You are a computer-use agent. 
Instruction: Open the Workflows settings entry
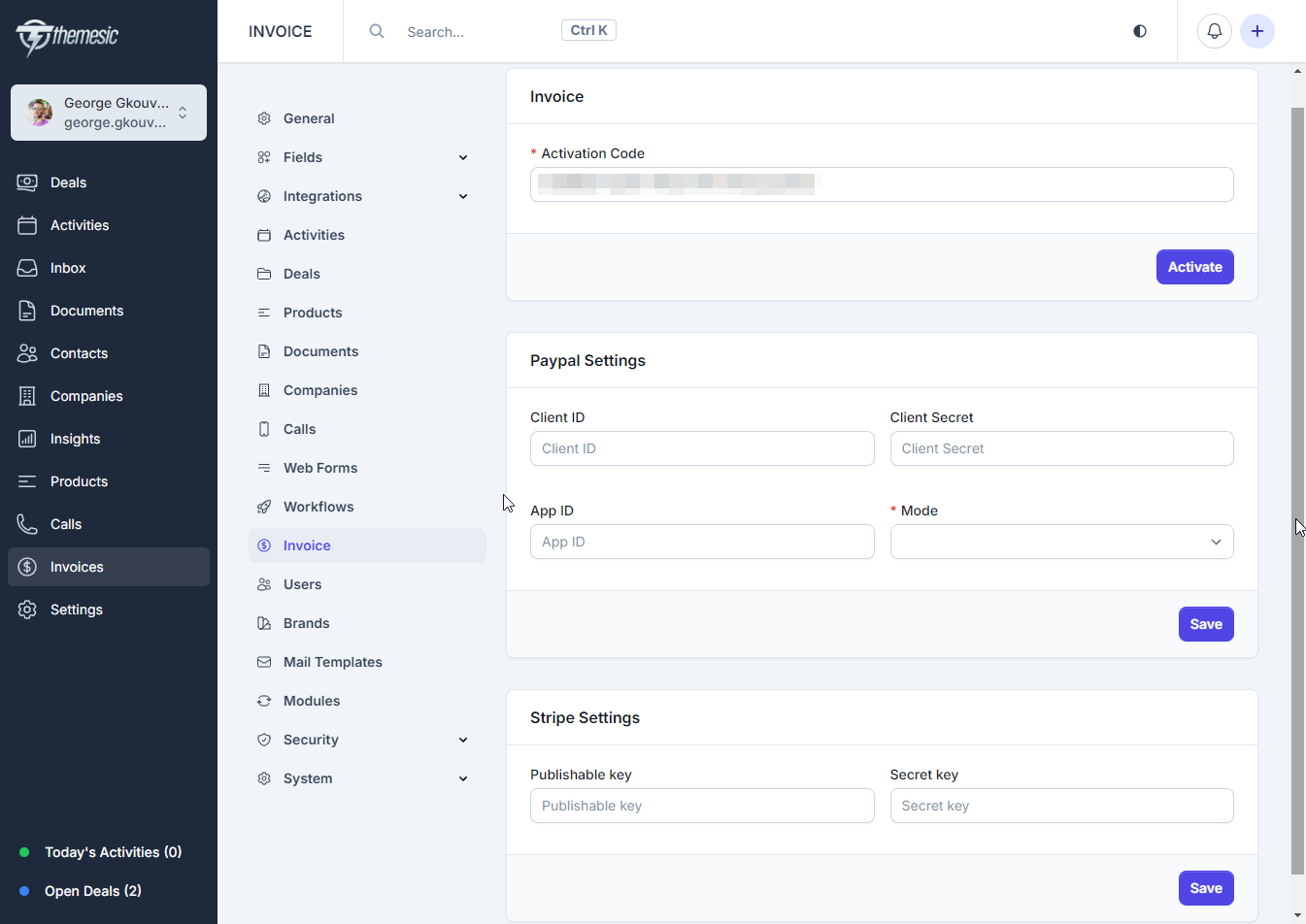(x=317, y=506)
